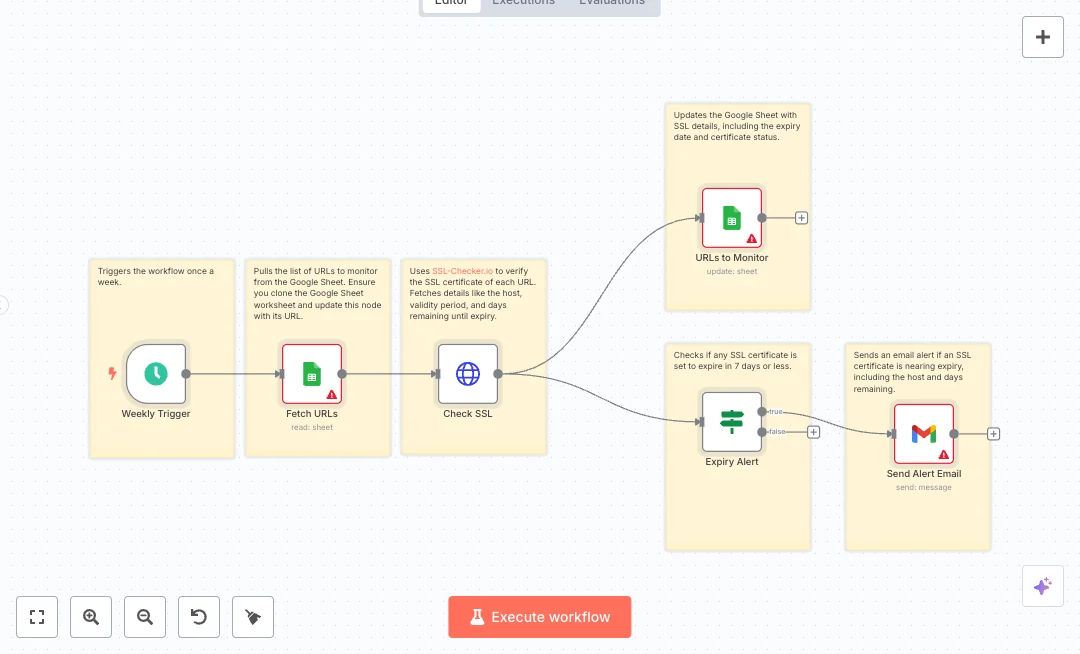The height and width of the screenshot is (654, 1080).
Task: Select the Send Alert Email Gmail node
Action: click(x=924, y=433)
